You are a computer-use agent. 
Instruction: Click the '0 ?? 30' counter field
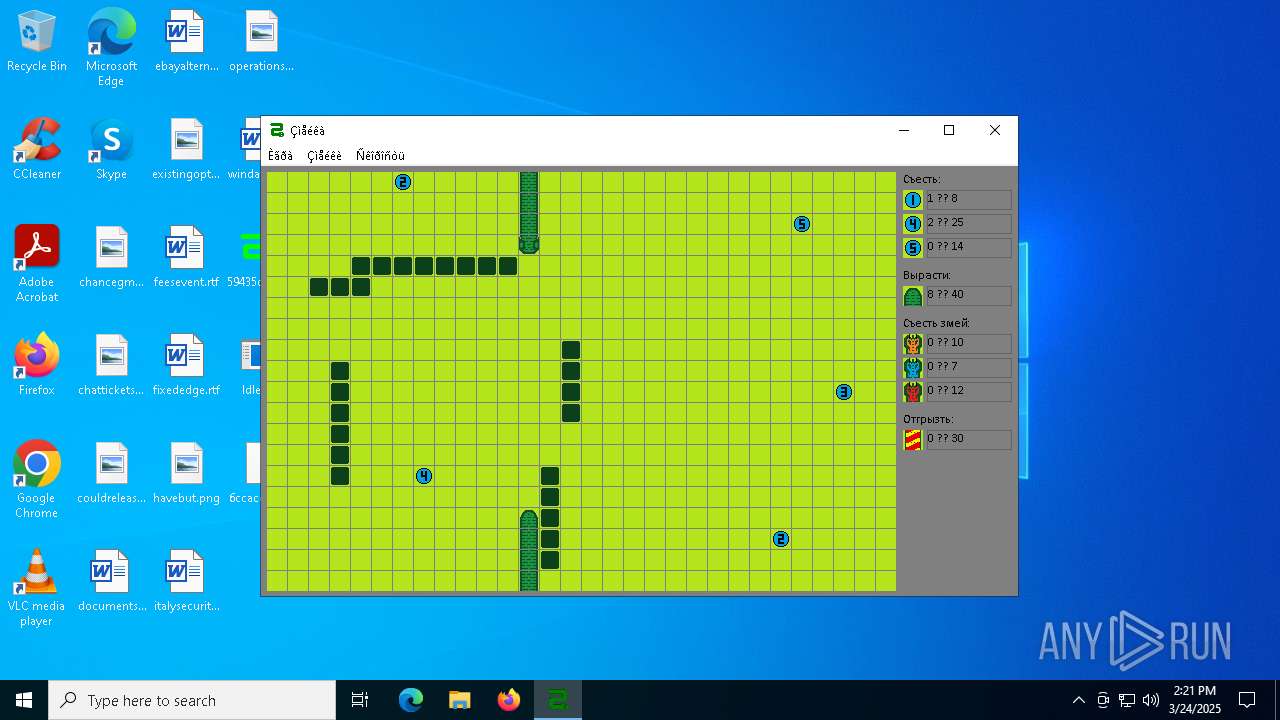968,440
